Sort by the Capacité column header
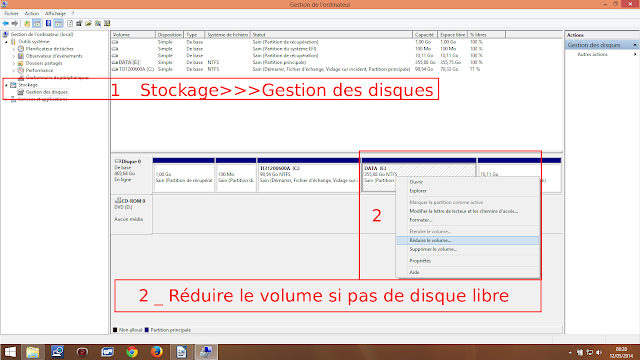The image size is (640, 360). click(x=425, y=35)
